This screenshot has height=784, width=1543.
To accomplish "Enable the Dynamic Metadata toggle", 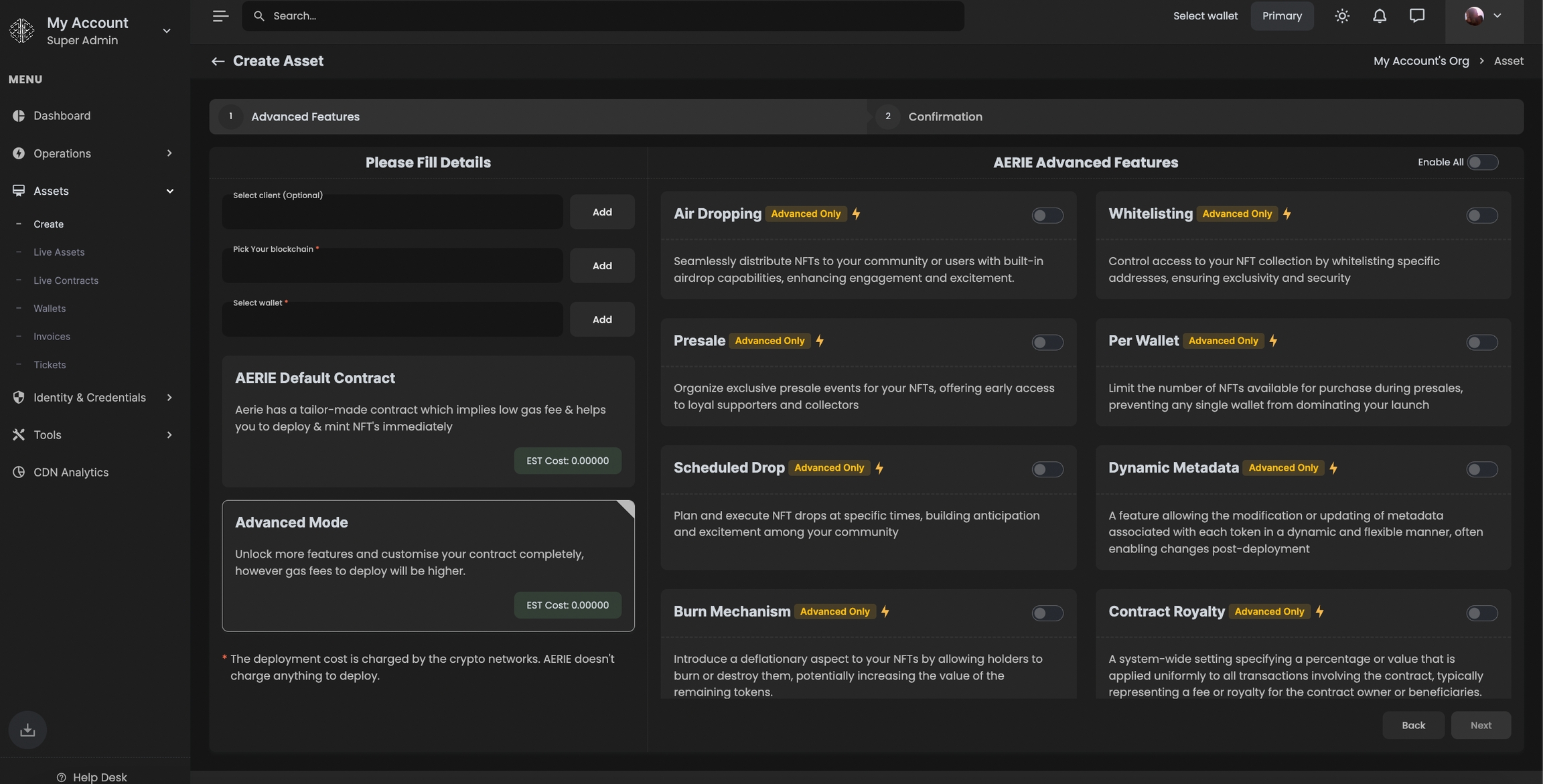I will (x=1481, y=469).
